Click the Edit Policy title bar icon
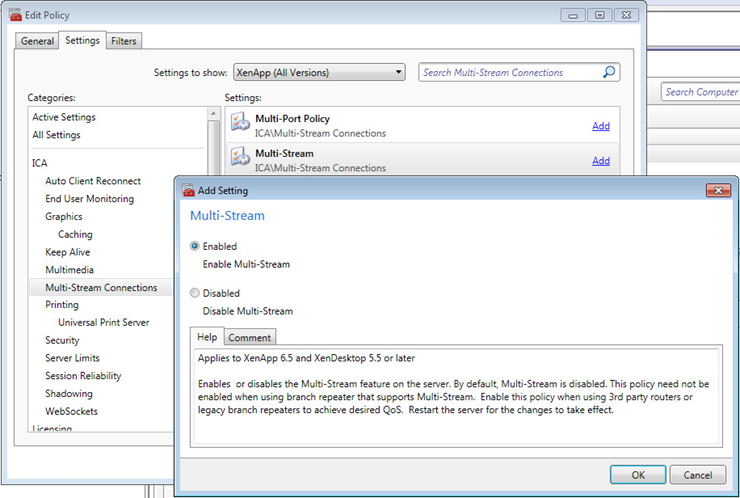The image size is (740, 498). (16, 15)
